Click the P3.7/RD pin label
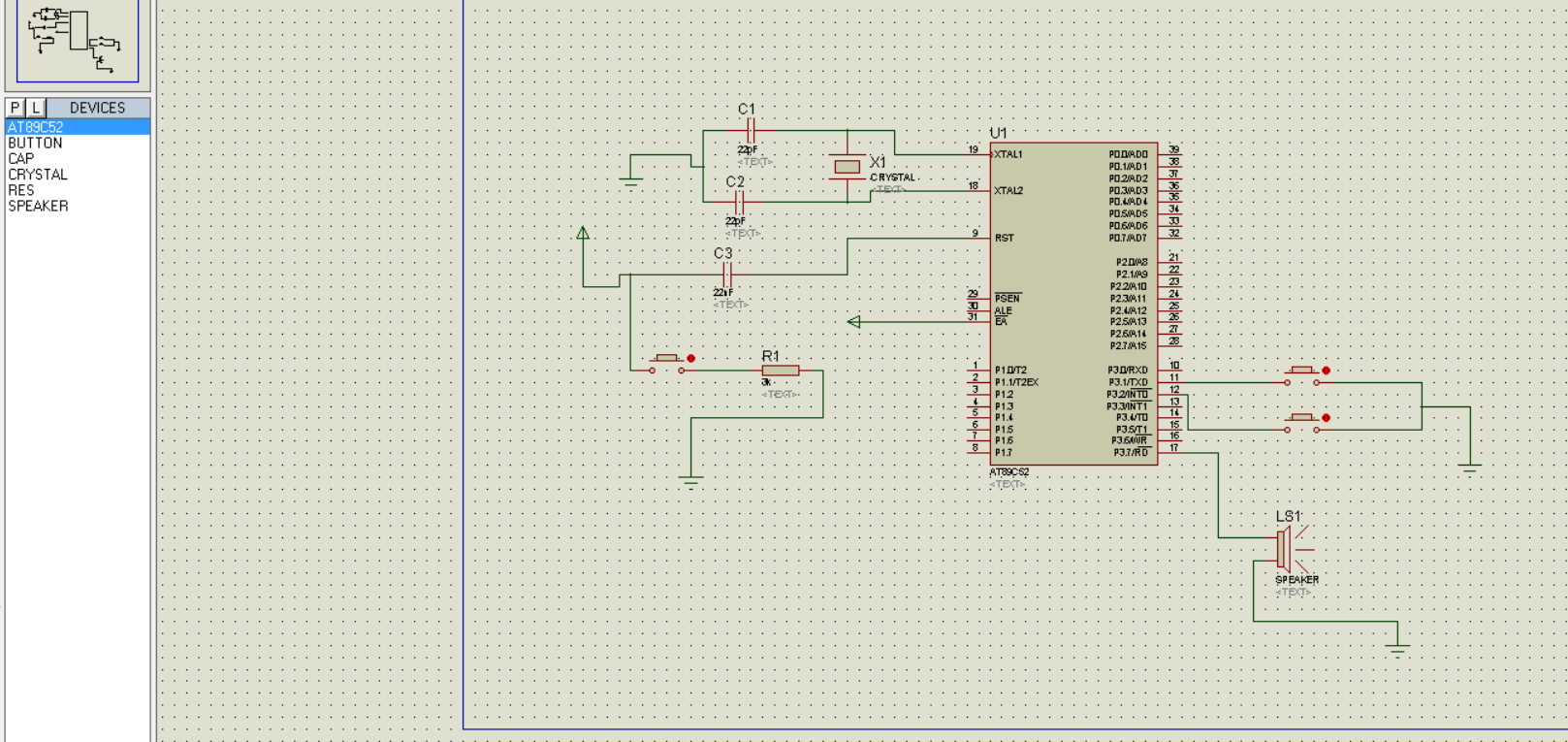The image size is (1568, 742). pyautogui.click(x=1131, y=453)
